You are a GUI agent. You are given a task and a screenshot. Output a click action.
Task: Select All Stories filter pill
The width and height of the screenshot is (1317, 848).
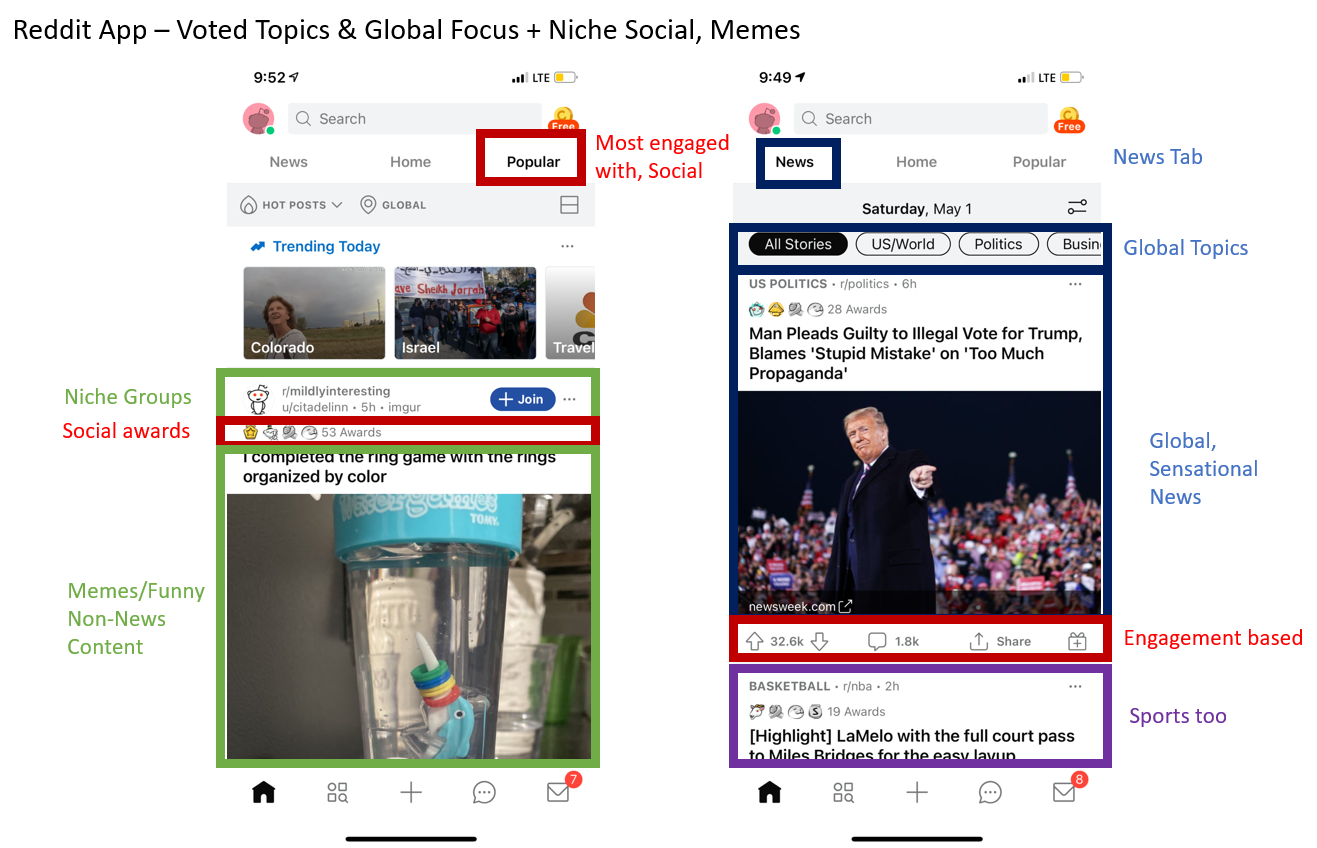(x=798, y=244)
